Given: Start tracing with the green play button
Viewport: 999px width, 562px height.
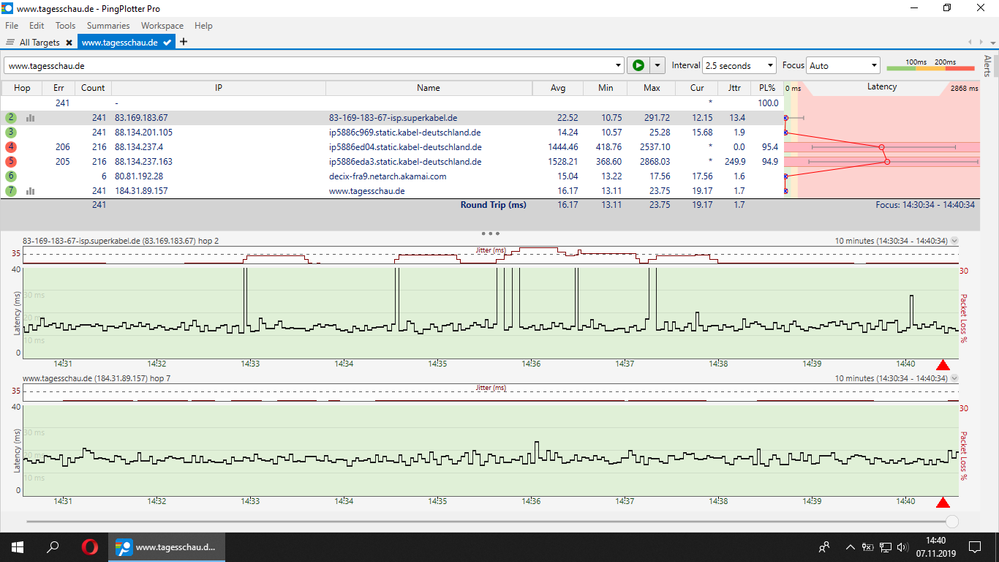Looking at the screenshot, I should click(637, 66).
